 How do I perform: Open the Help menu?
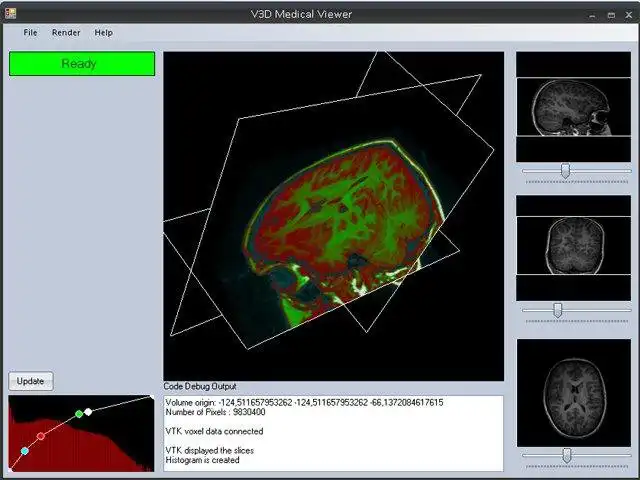[104, 33]
